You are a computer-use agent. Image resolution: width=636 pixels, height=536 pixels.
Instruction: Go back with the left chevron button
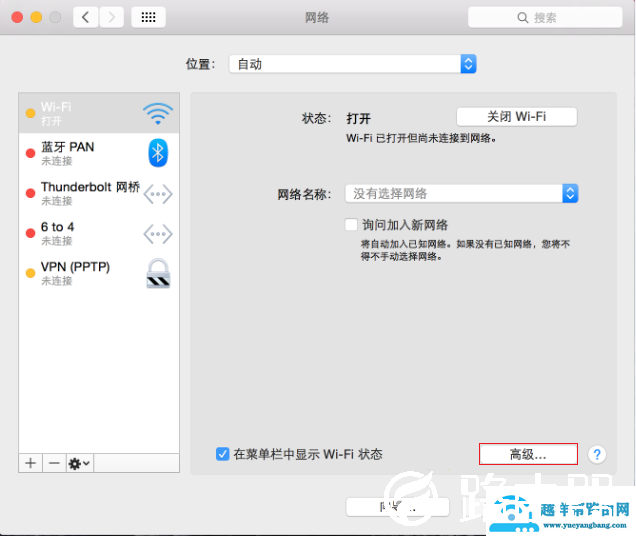[x=86, y=17]
